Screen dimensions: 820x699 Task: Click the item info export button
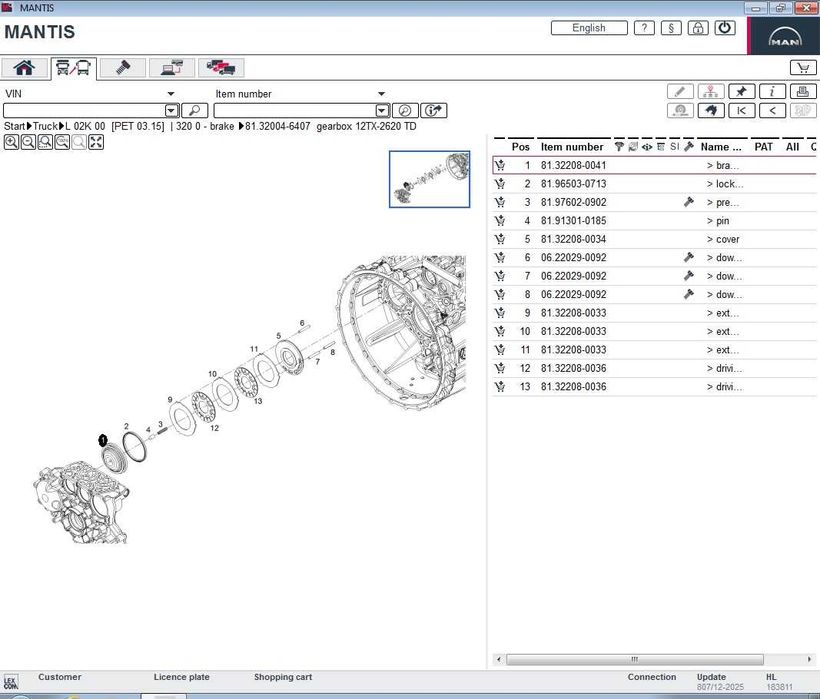pos(434,111)
